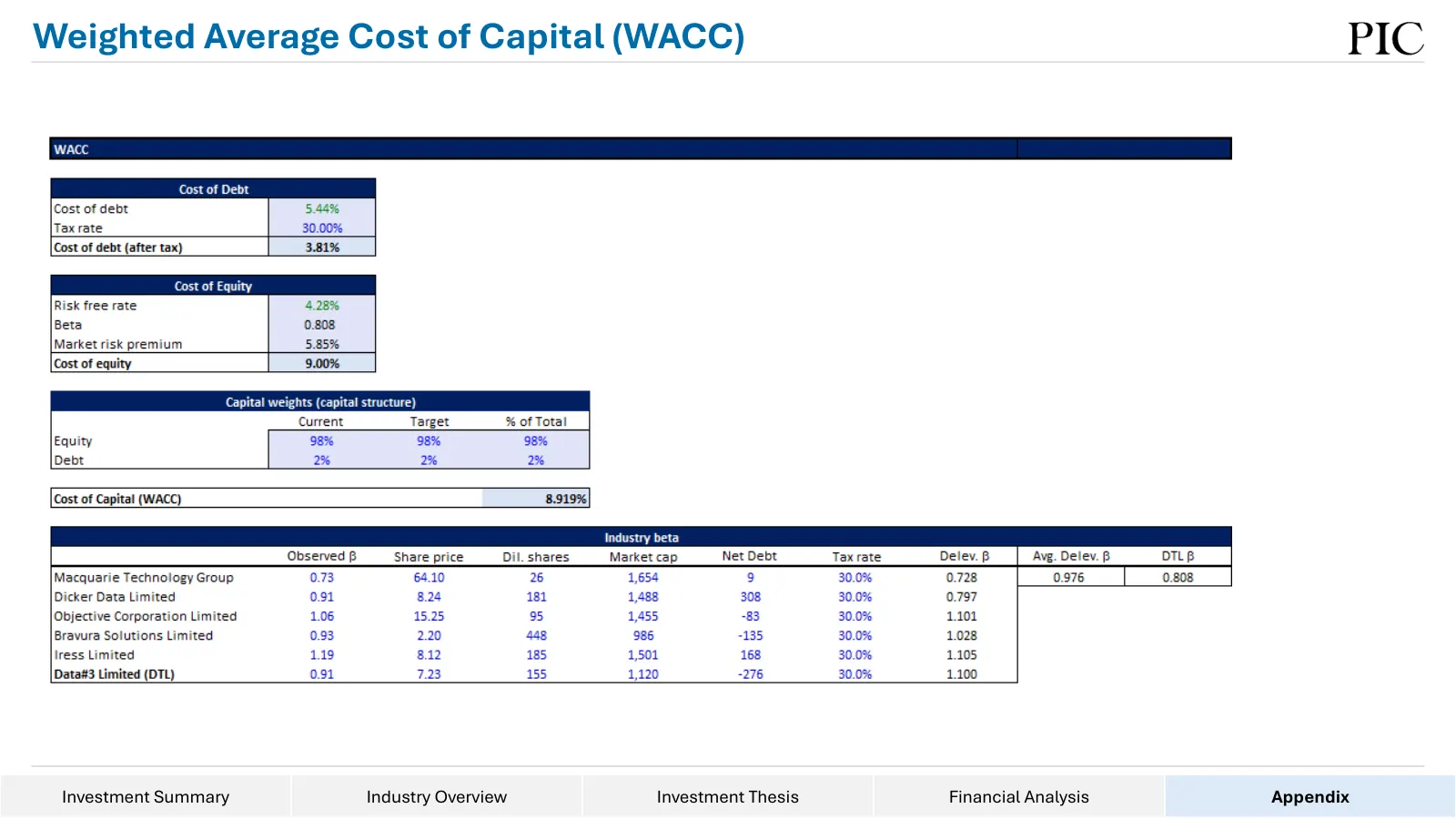The height and width of the screenshot is (819, 1456).
Task: Select the 9.00% cost of equity cell
Action: (x=322, y=363)
